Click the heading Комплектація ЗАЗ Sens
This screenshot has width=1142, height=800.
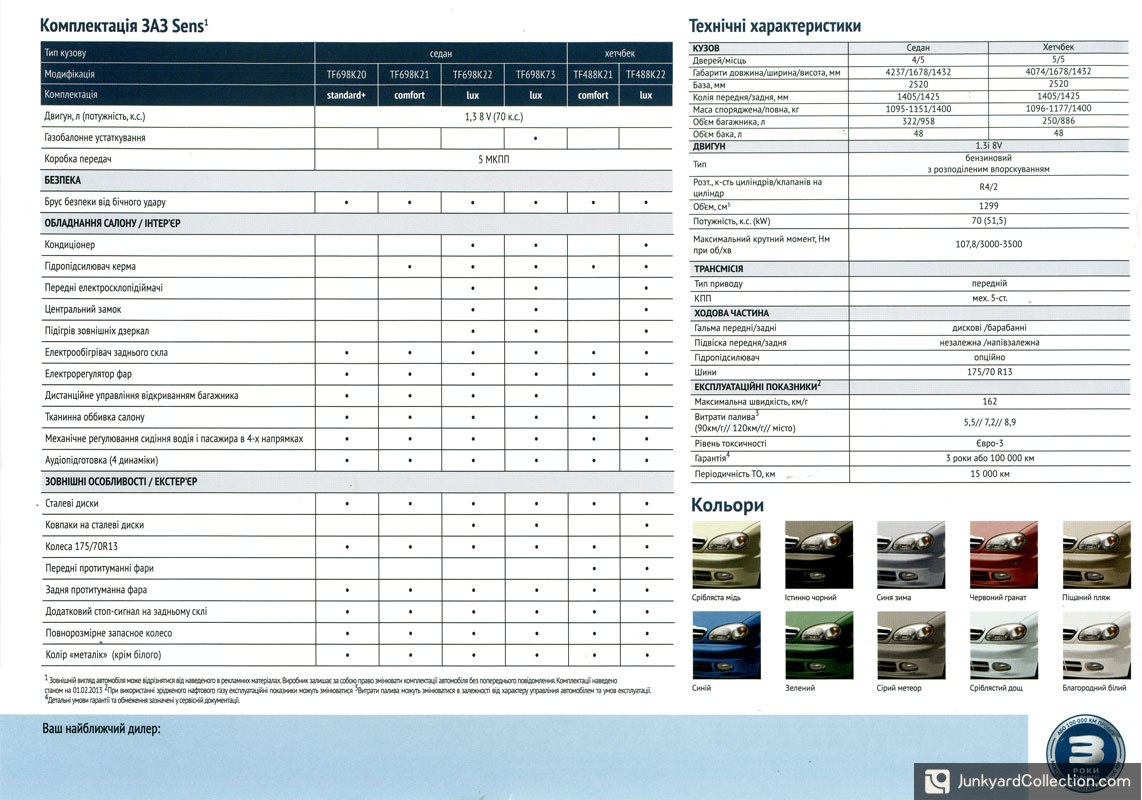tap(124, 26)
